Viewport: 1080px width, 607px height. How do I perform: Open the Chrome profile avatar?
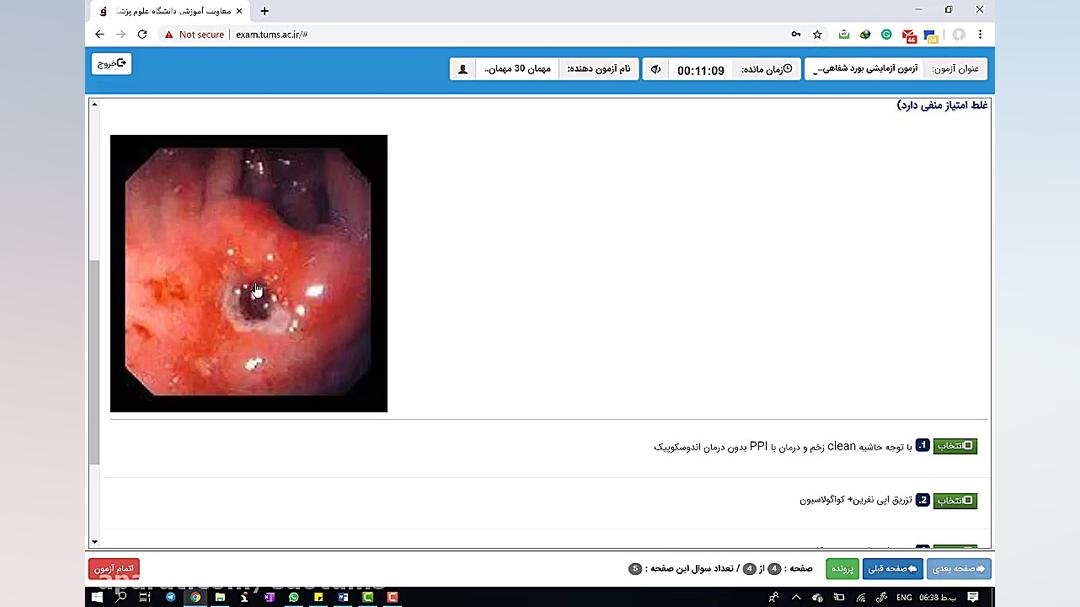point(959,34)
